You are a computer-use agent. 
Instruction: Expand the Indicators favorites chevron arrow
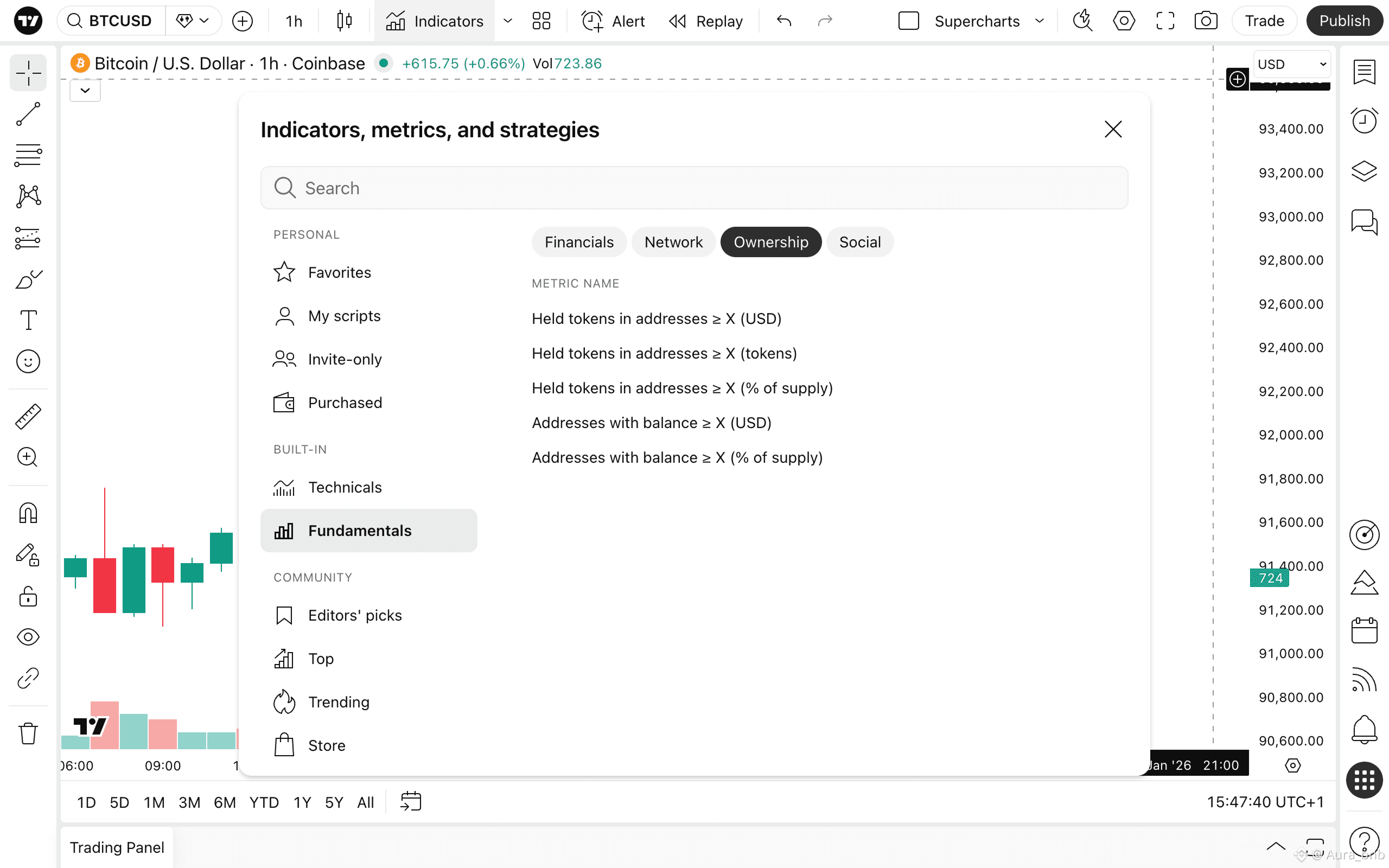tap(507, 21)
